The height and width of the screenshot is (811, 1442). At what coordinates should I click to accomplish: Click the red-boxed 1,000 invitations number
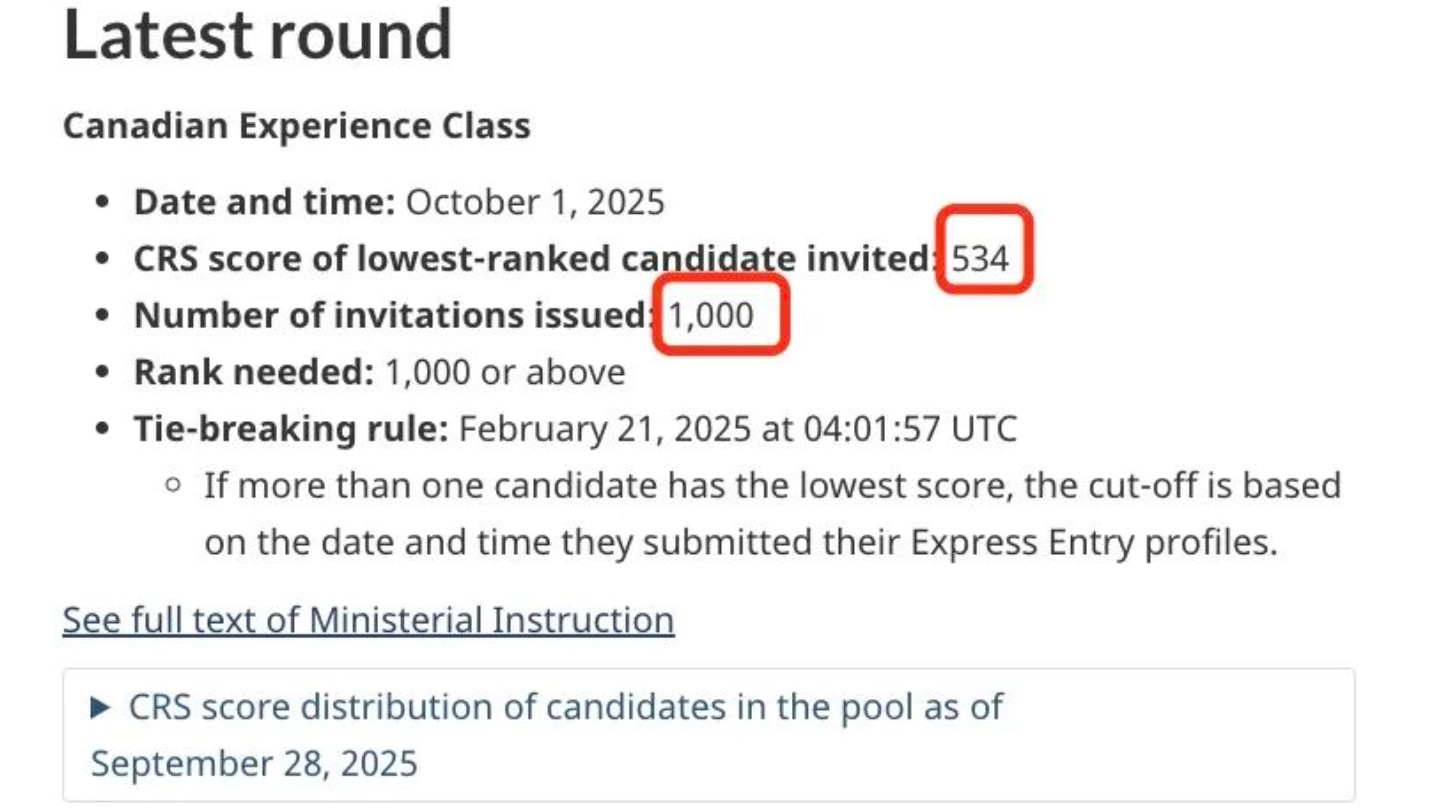click(x=711, y=315)
